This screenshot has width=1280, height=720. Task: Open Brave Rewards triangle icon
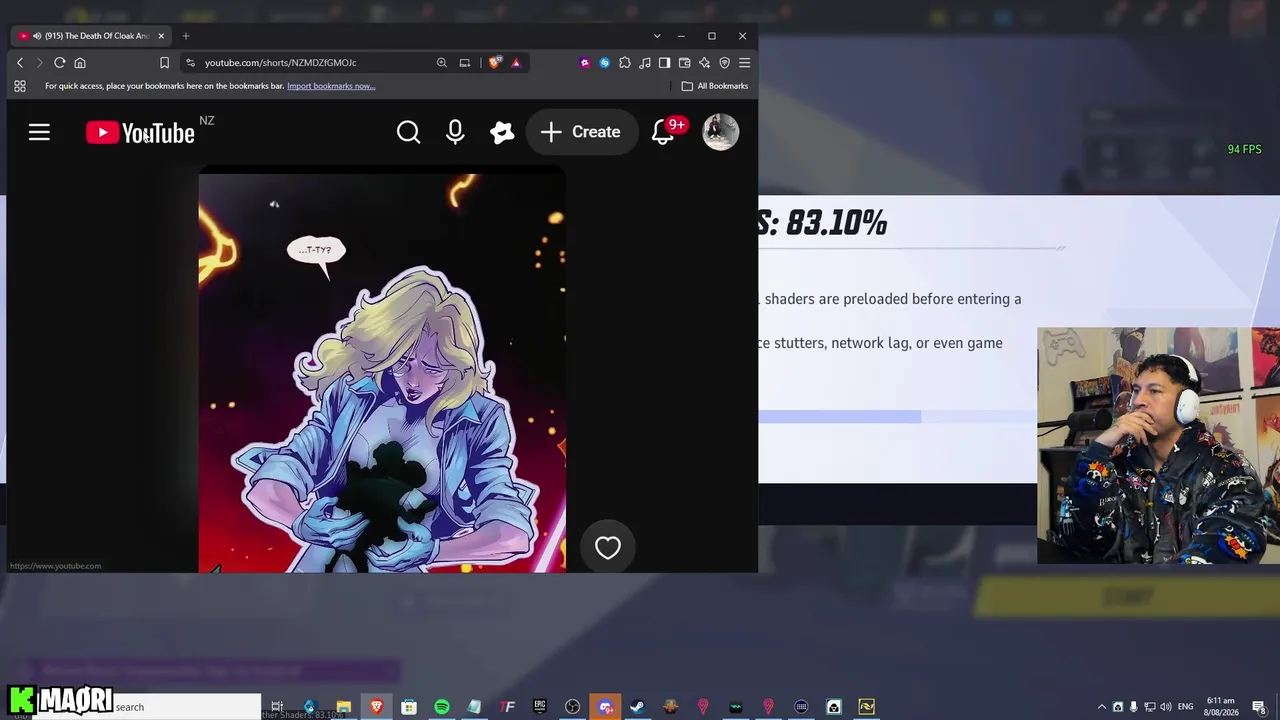(516, 63)
